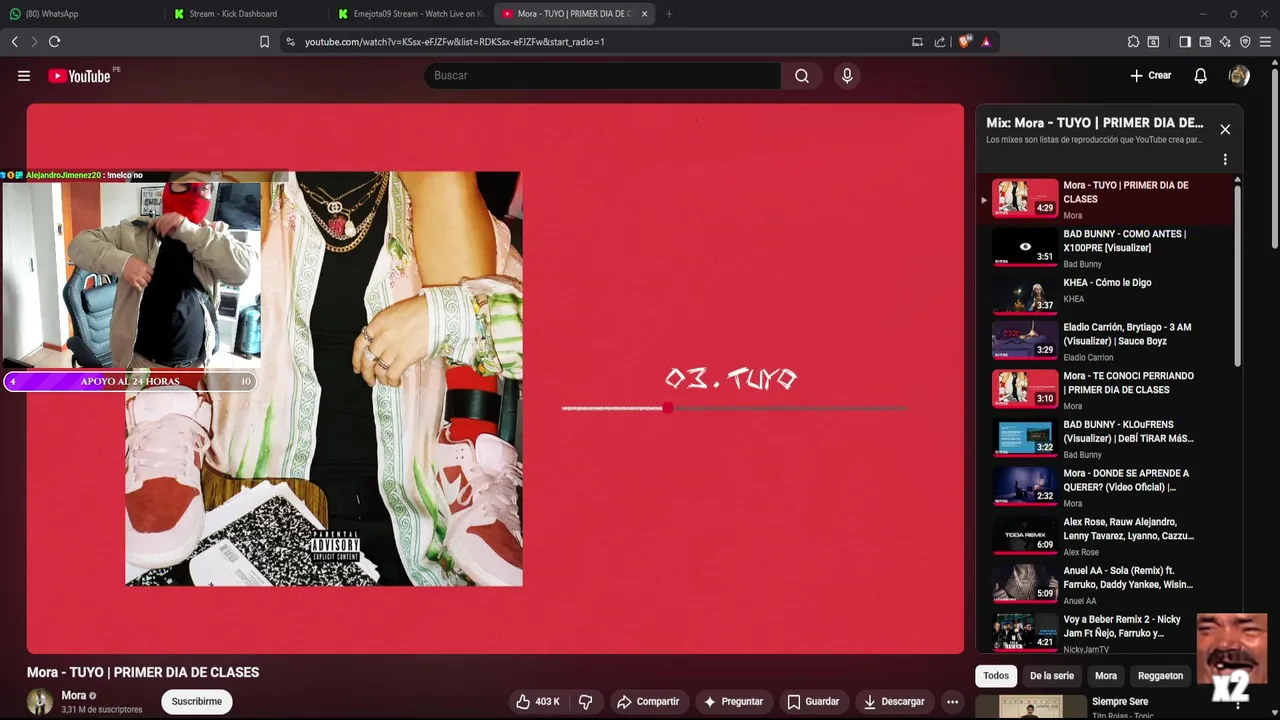Select the De la serie filter chip
The image size is (1280, 720).
click(1052, 676)
